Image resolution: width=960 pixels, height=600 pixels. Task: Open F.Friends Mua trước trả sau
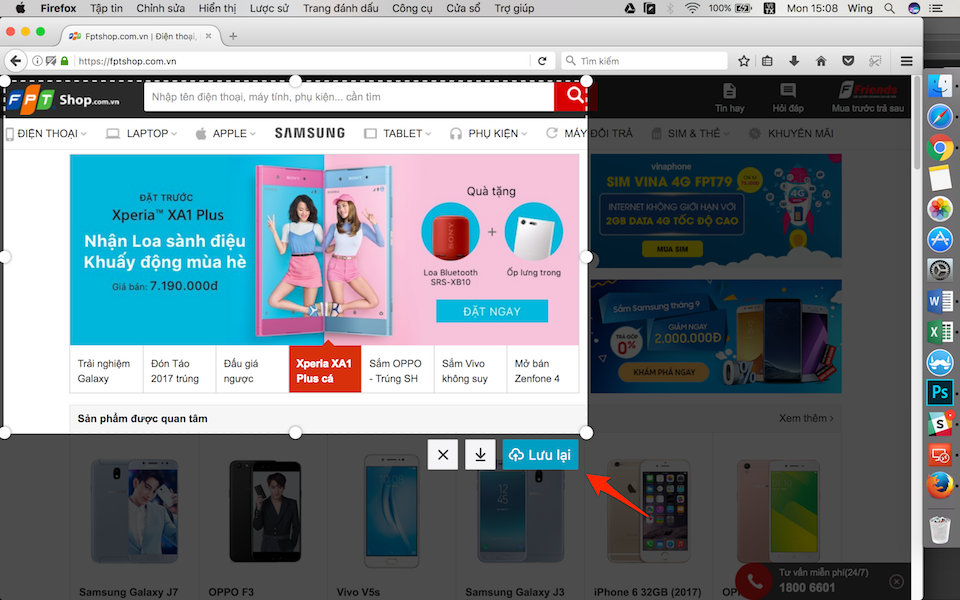868,98
